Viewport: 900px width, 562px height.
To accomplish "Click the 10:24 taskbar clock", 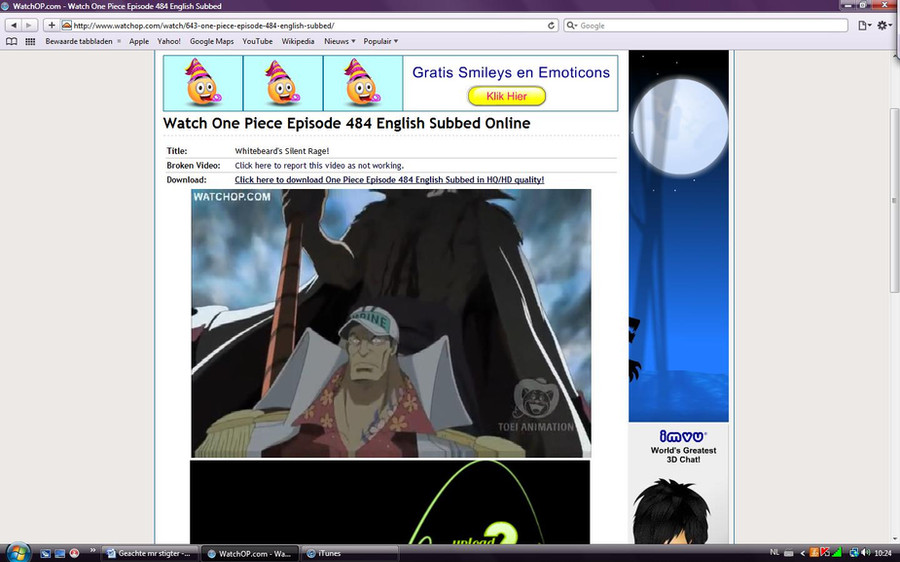I will coord(883,553).
